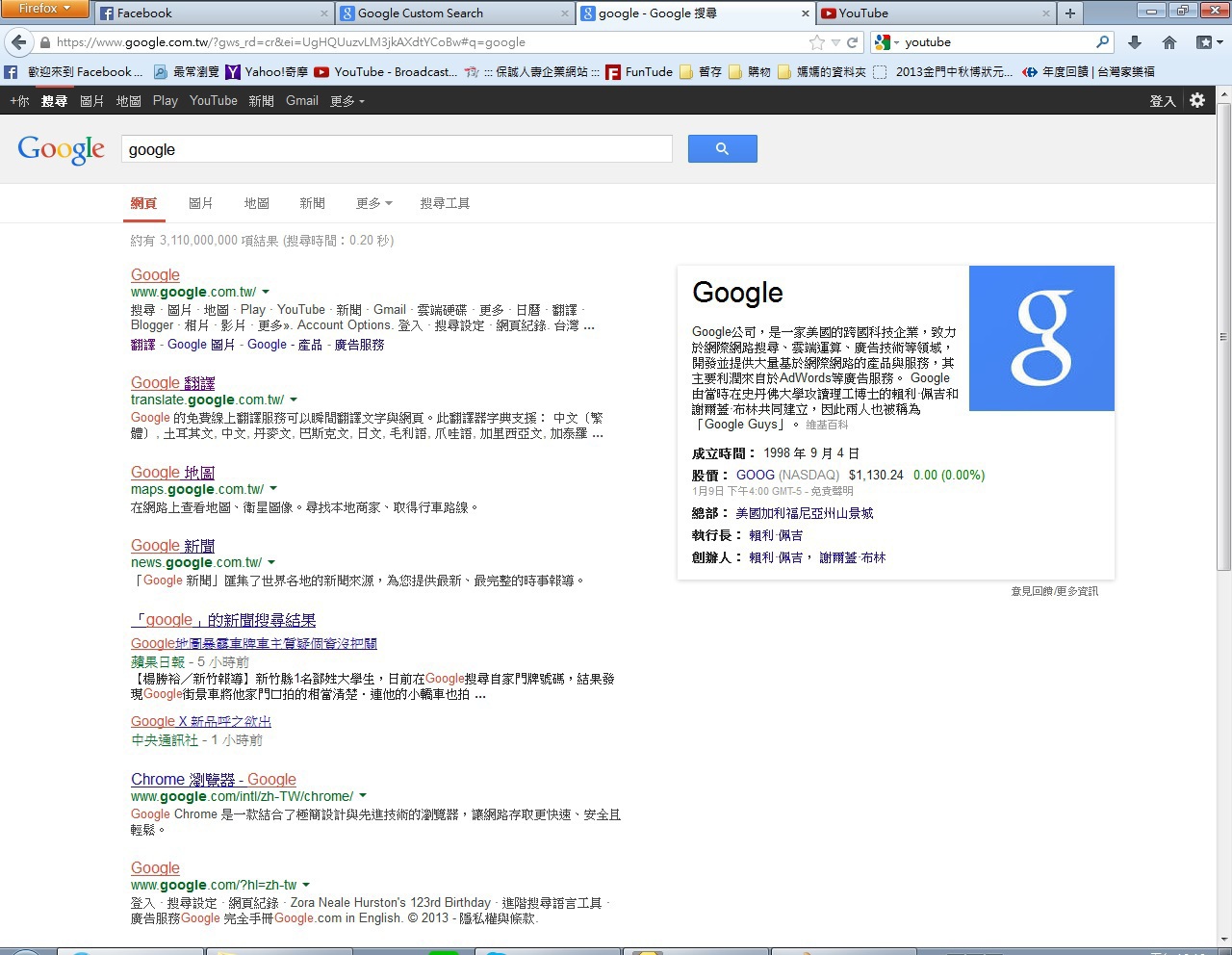Screen dimensions: 1232x955
Task: Open the arrow next to www.google.com.tw/ result
Action: pyautogui.click(x=266, y=292)
